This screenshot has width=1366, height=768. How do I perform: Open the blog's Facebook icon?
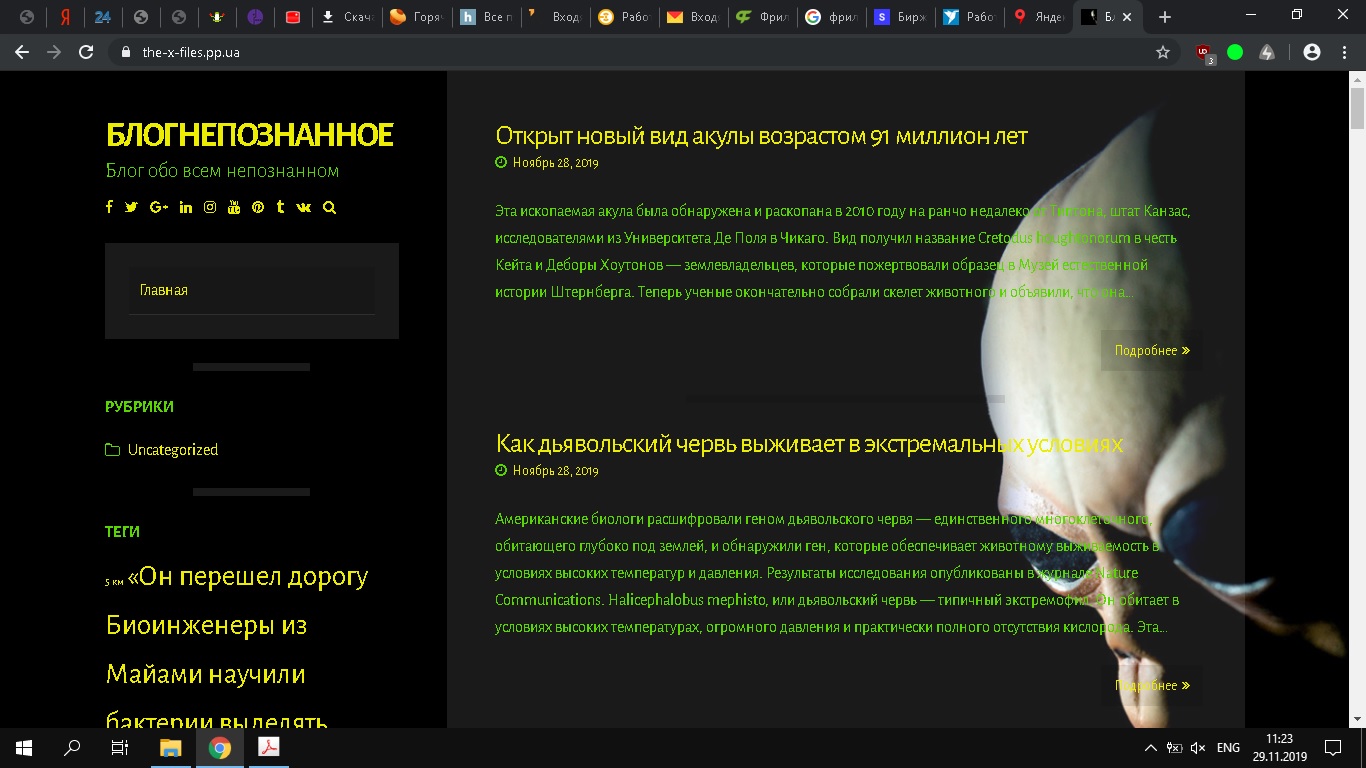[109, 207]
